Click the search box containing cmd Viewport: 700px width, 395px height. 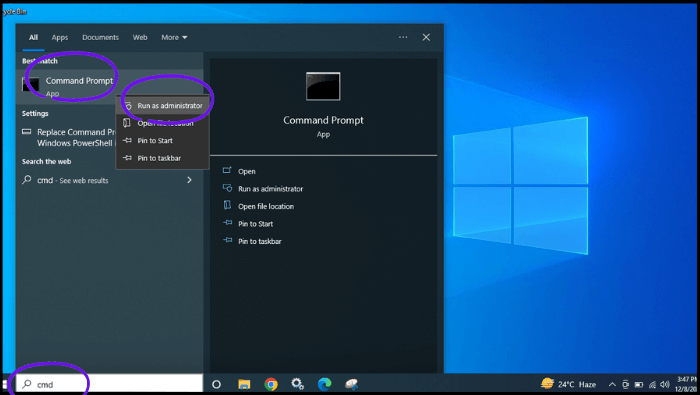click(109, 384)
